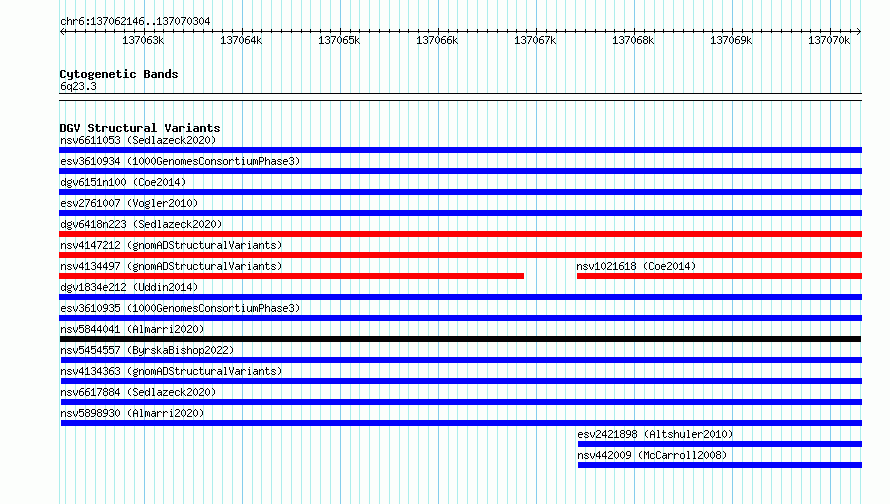Open the nsv1021618 (Coe2014) variant label

click(636, 266)
